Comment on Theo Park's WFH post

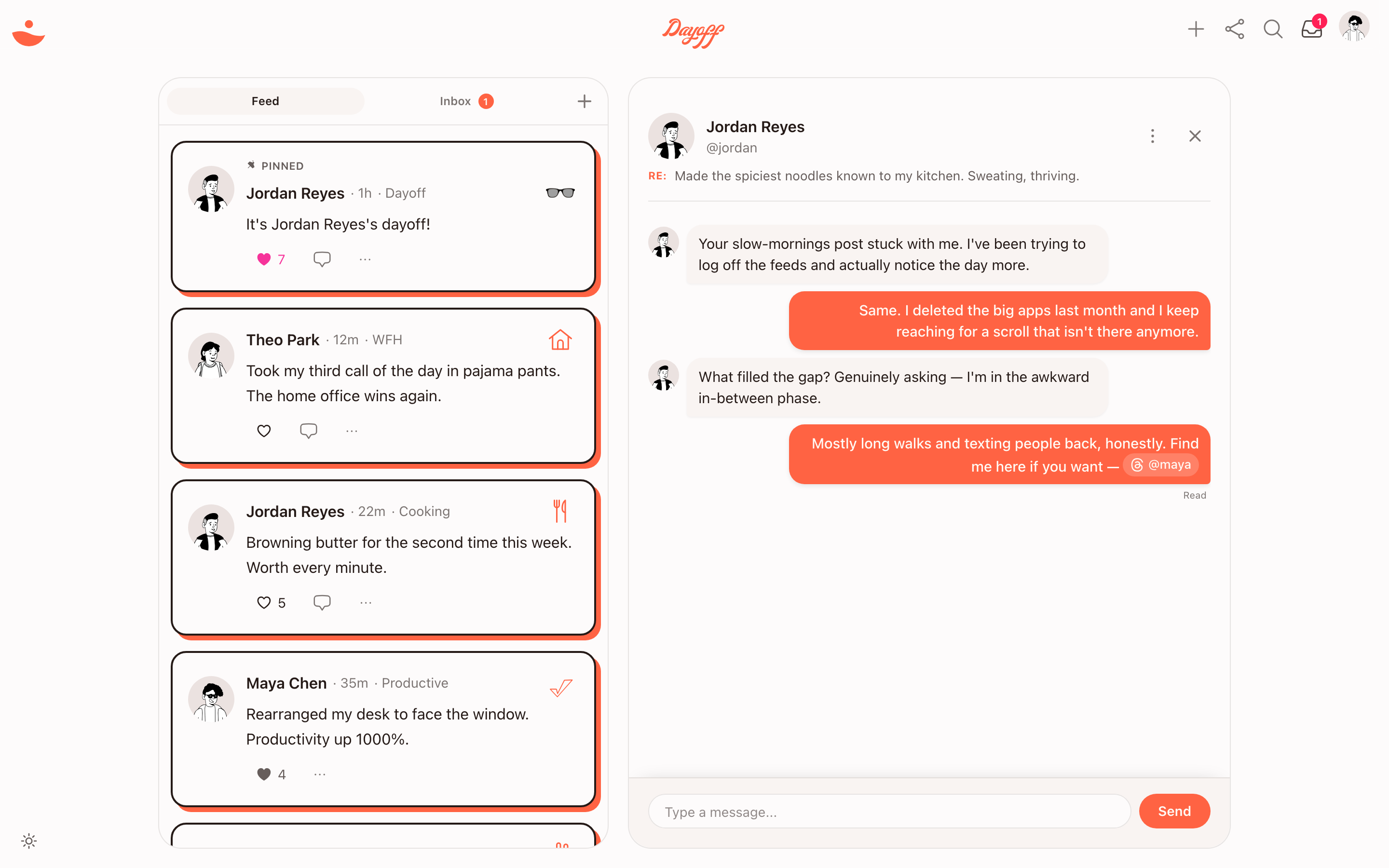click(x=309, y=431)
